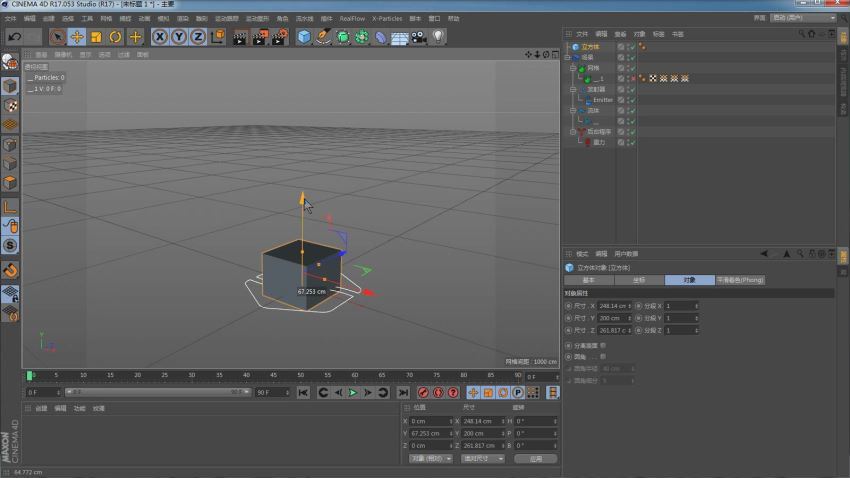Toggle the fillet checkbox in attributes
Viewport: 850px width, 478px height.
coord(603,357)
